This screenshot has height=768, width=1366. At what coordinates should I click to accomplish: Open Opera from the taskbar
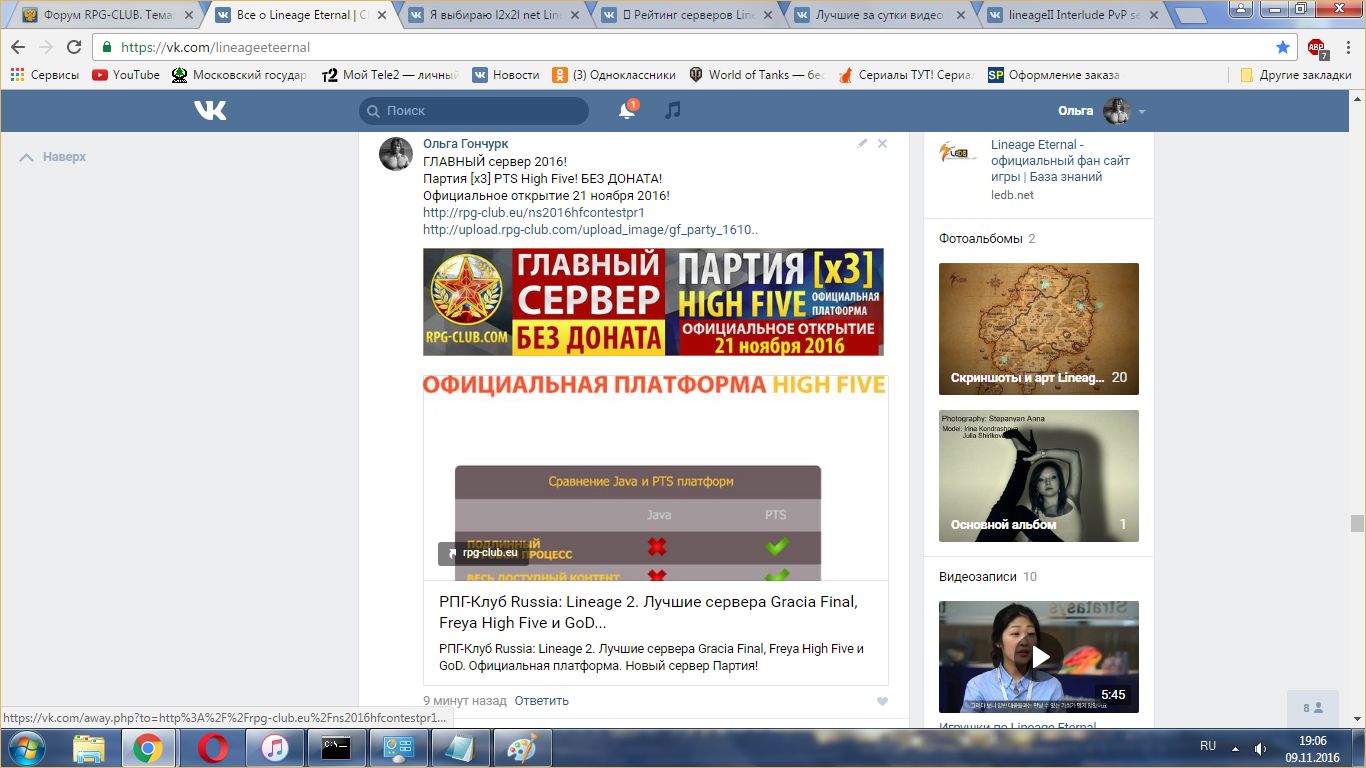[x=212, y=748]
